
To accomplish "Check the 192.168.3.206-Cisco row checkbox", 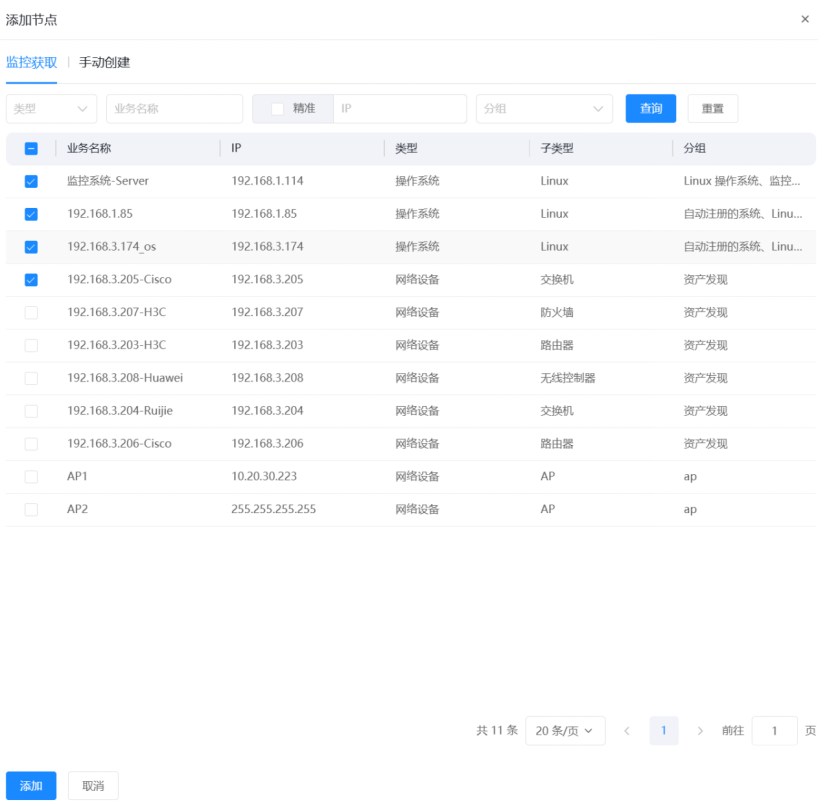I will coord(31,444).
